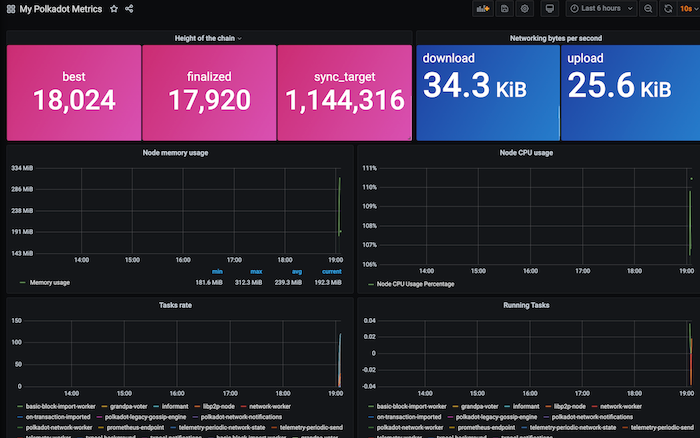Expand the Height of the chain panel menu
700x438 pixels.
click(210, 38)
